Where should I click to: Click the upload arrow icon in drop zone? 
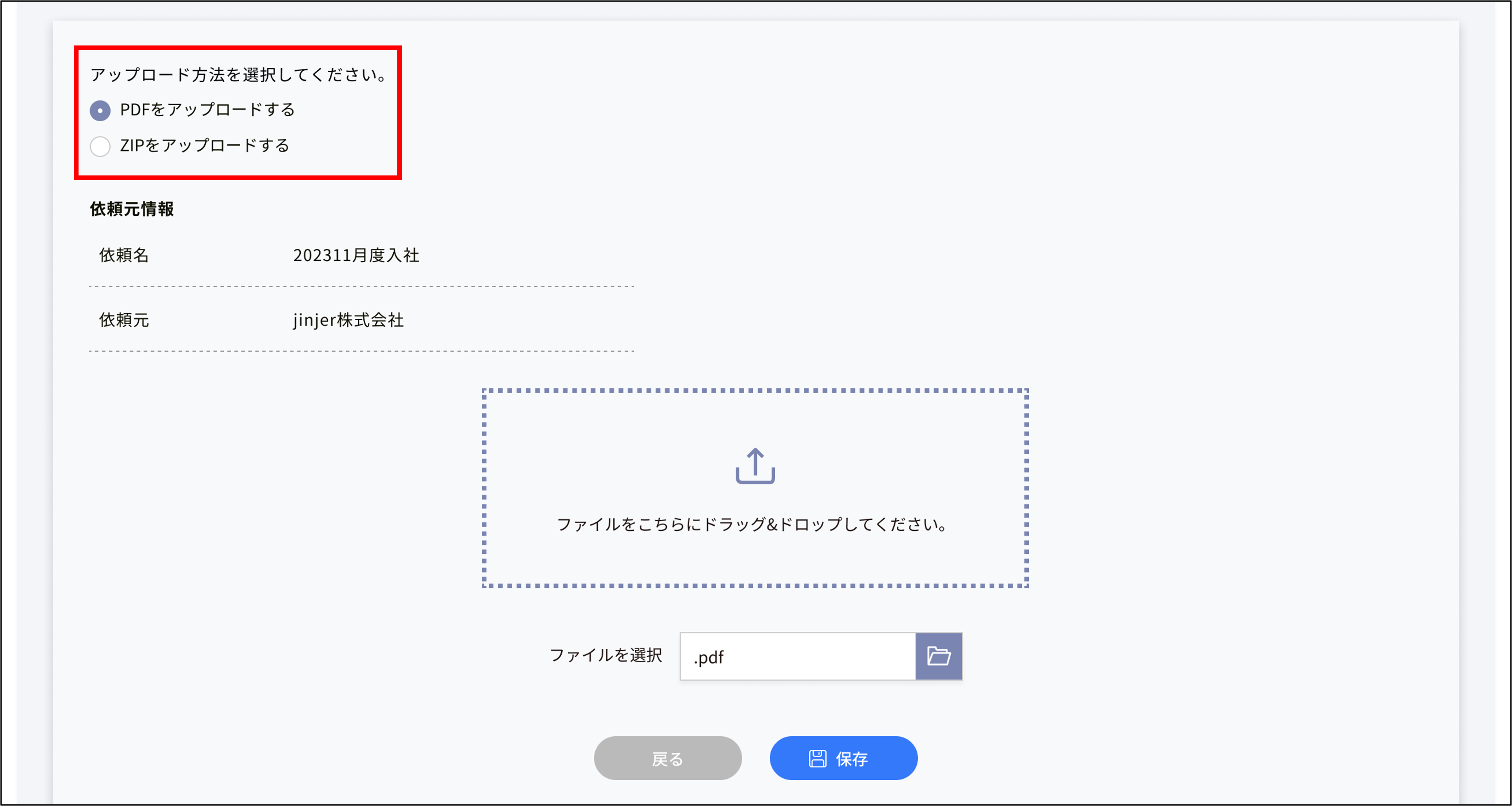755,466
